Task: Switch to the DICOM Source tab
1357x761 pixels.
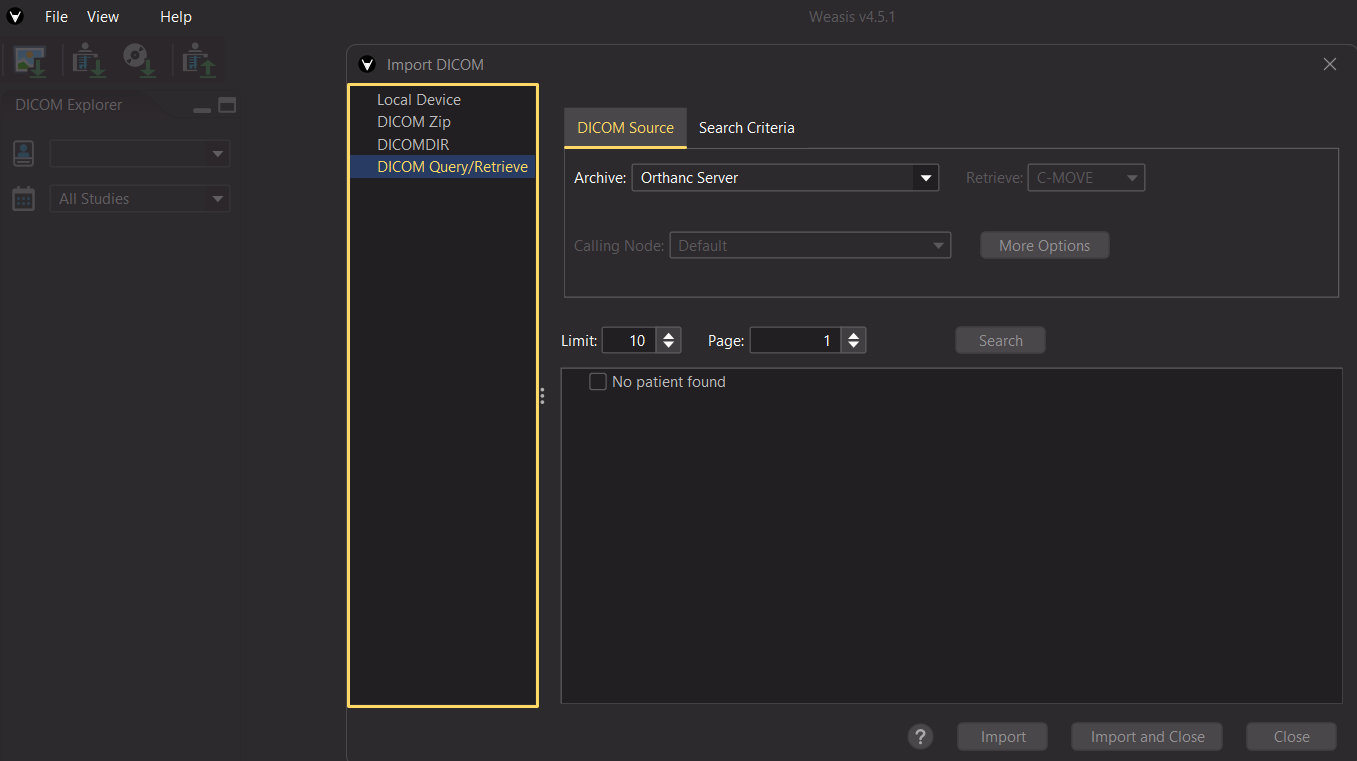Action: coord(626,128)
